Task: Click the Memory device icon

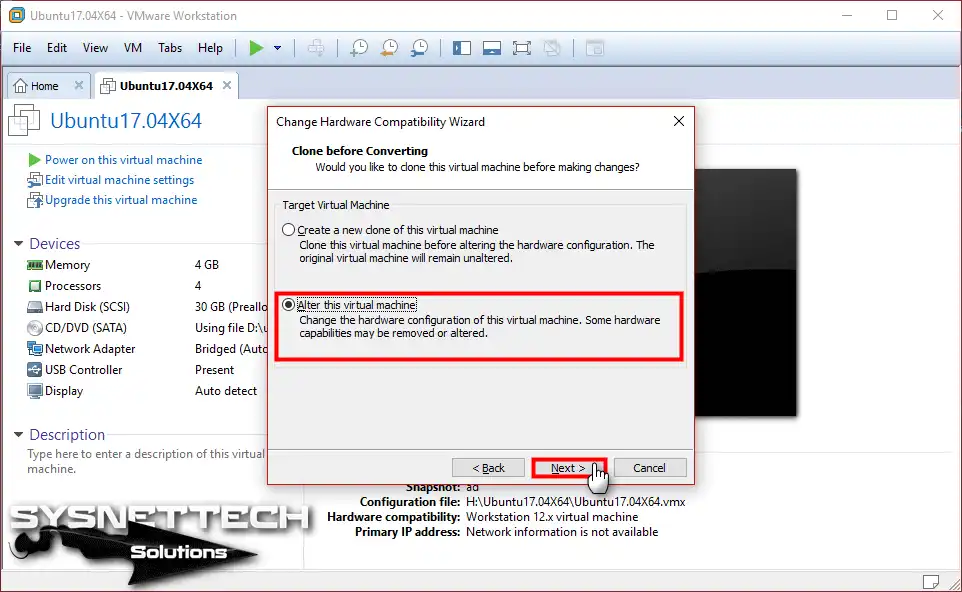Action: [x=34, y=265]
